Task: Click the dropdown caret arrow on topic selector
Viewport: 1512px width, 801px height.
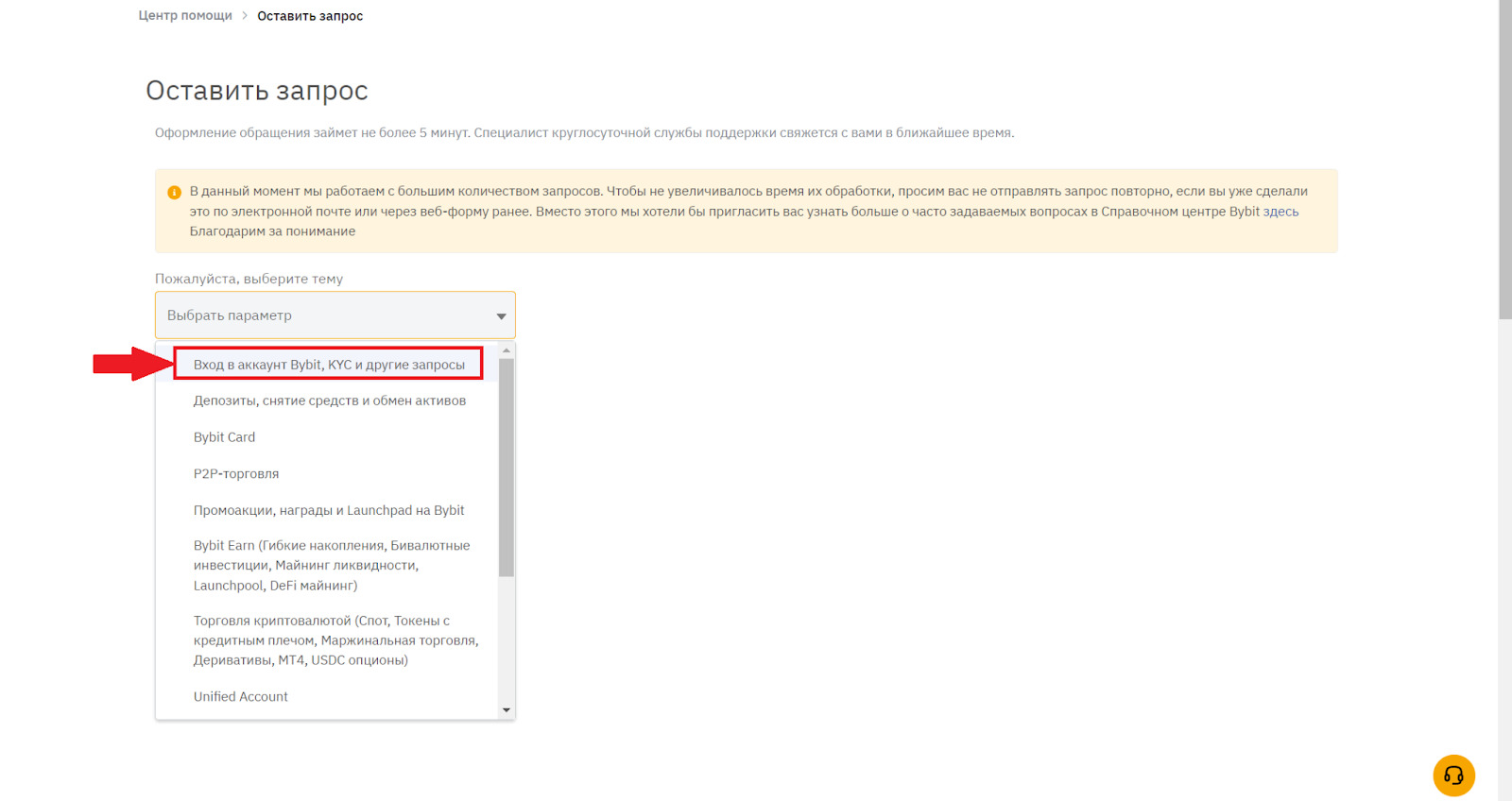Action: [502, 316]
